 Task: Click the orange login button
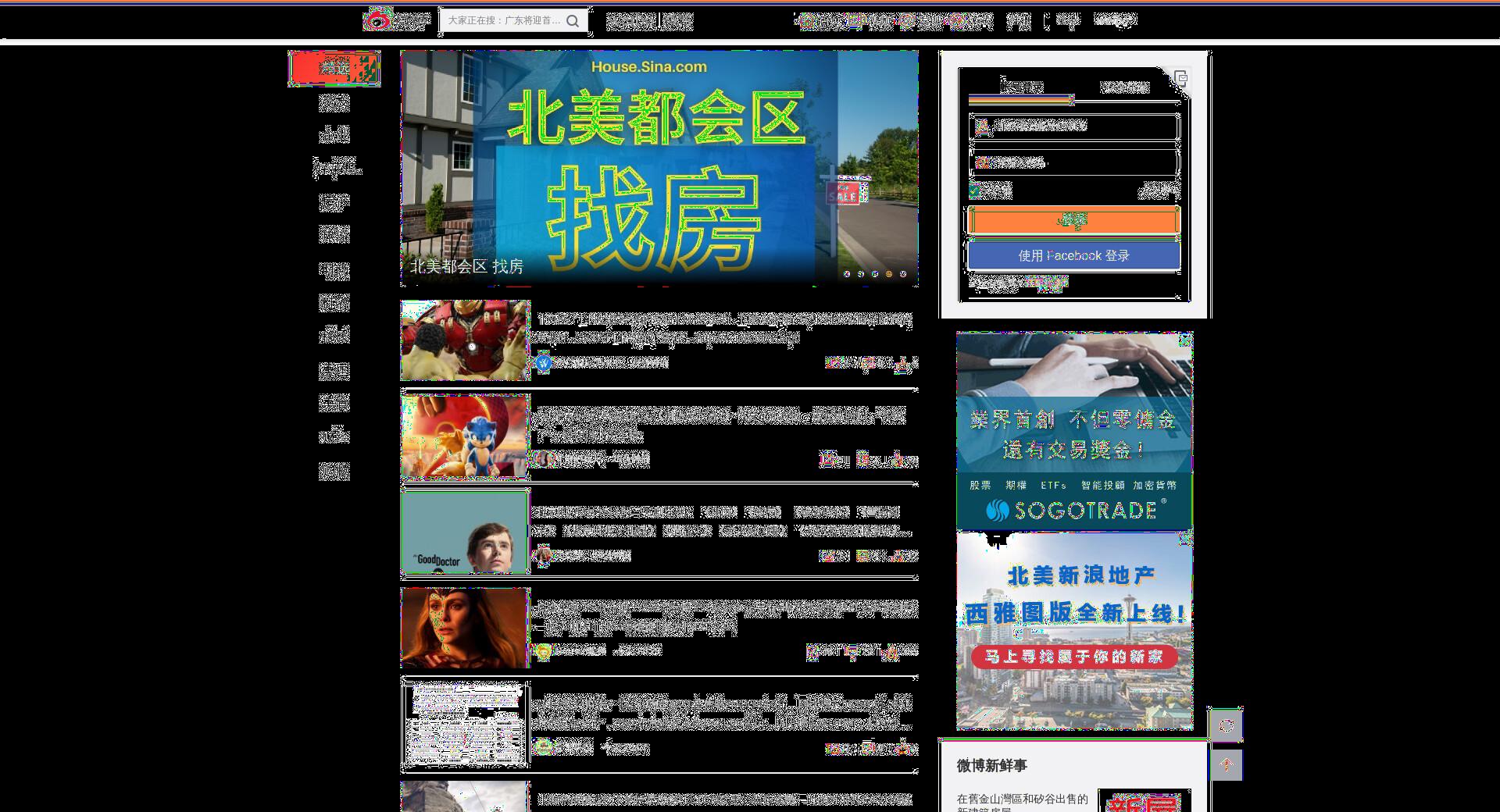(x=1073, y=221)
